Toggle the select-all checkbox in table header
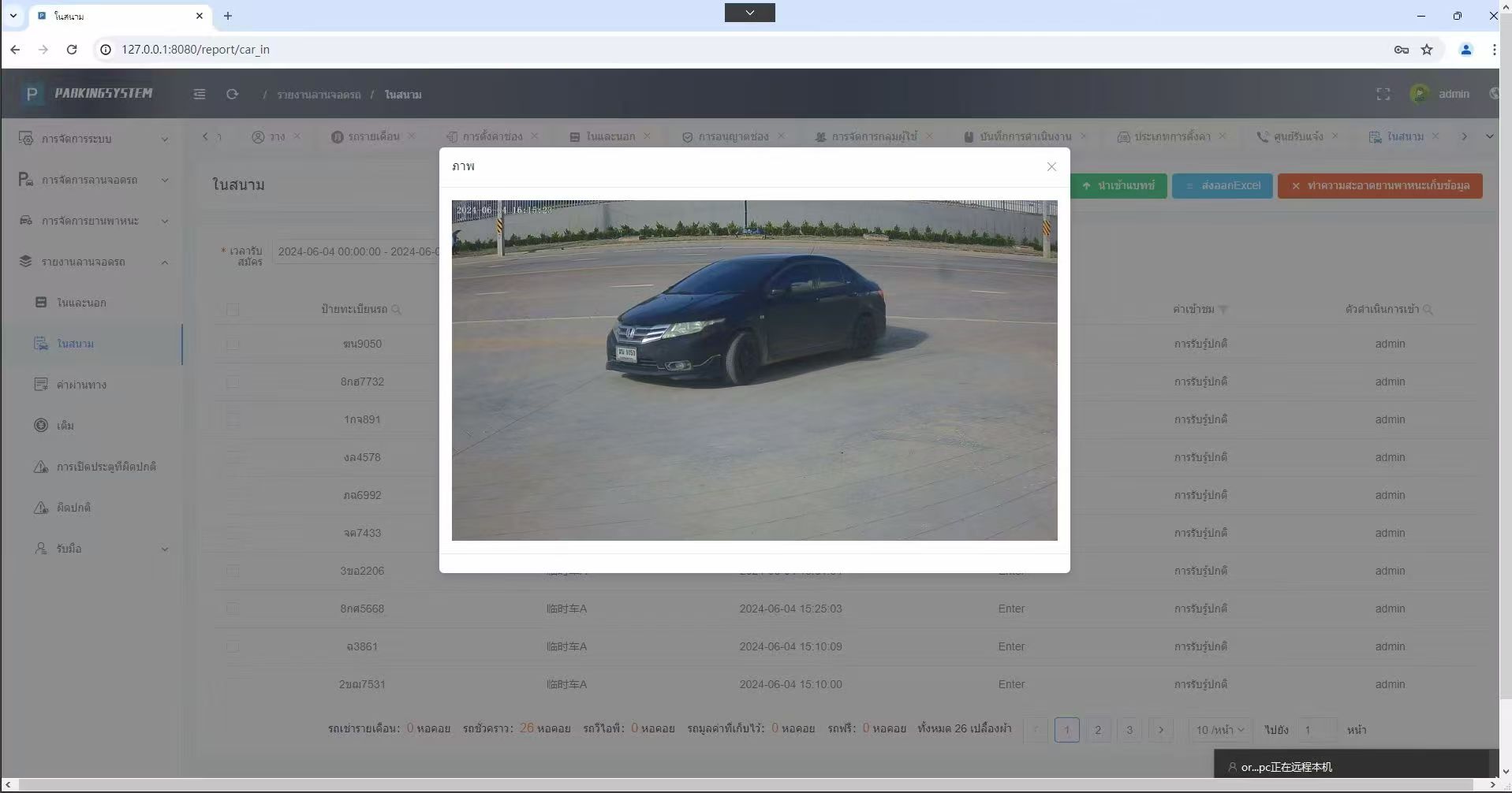 [233, 310]
